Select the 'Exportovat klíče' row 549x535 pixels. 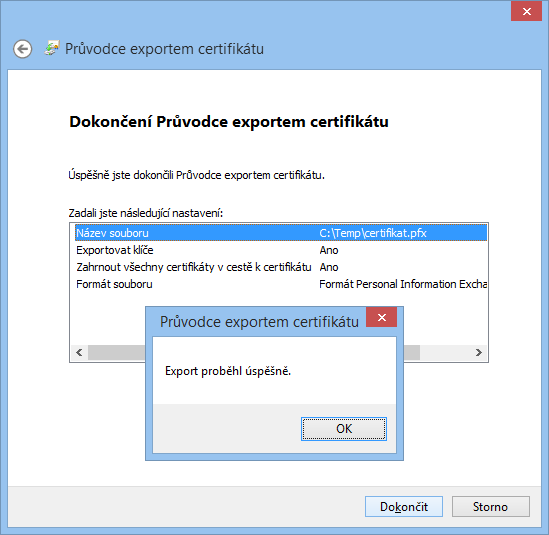pyautogui.click(x=281, y=250)
